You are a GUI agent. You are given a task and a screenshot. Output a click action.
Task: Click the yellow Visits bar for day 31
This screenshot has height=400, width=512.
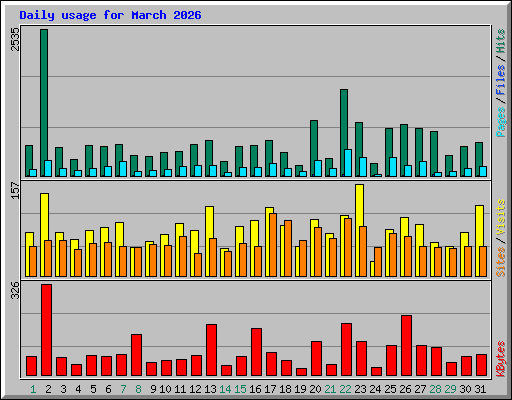(x=479, y=241)
